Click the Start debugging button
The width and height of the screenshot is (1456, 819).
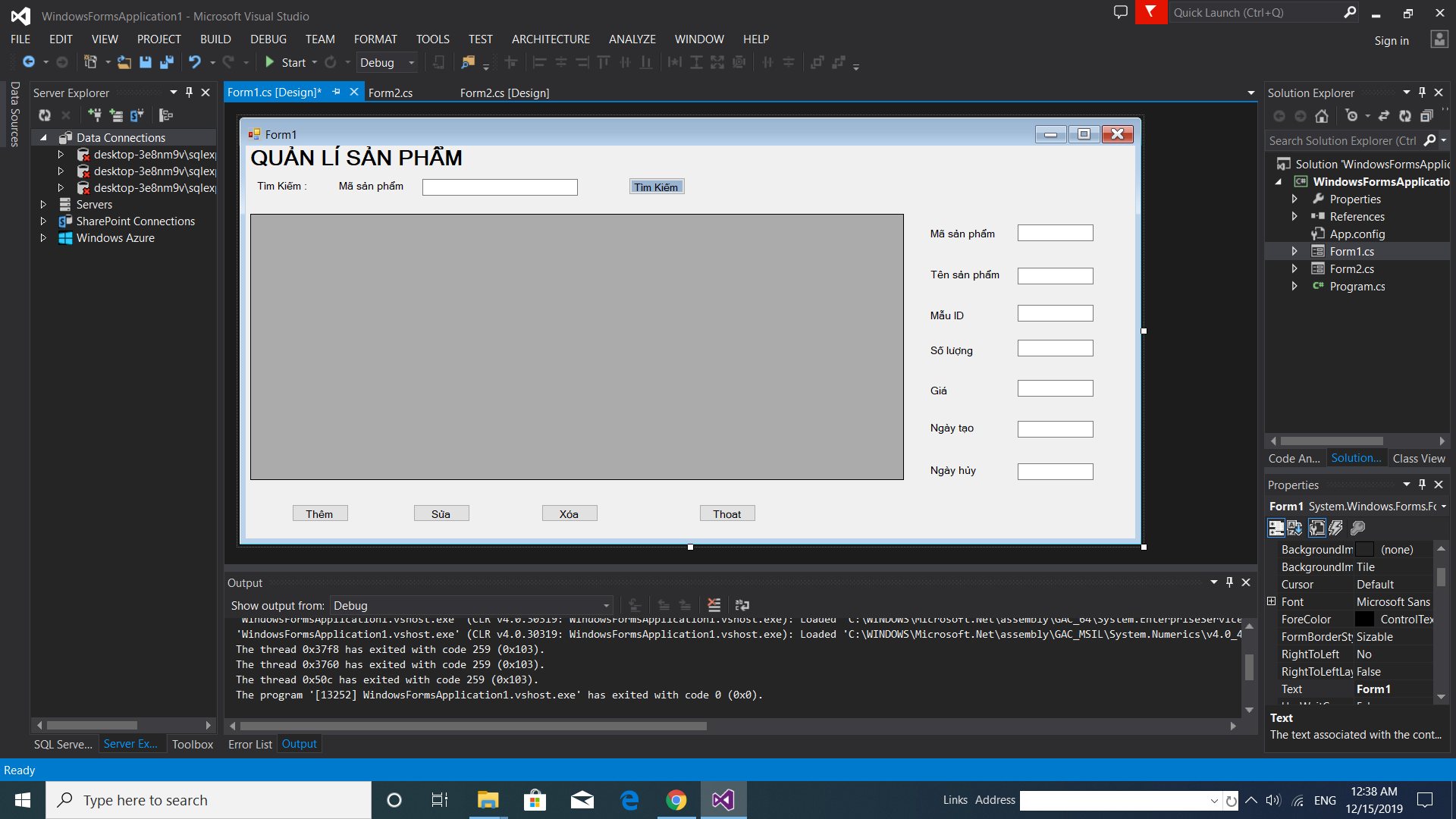click(x=285, y=62)
